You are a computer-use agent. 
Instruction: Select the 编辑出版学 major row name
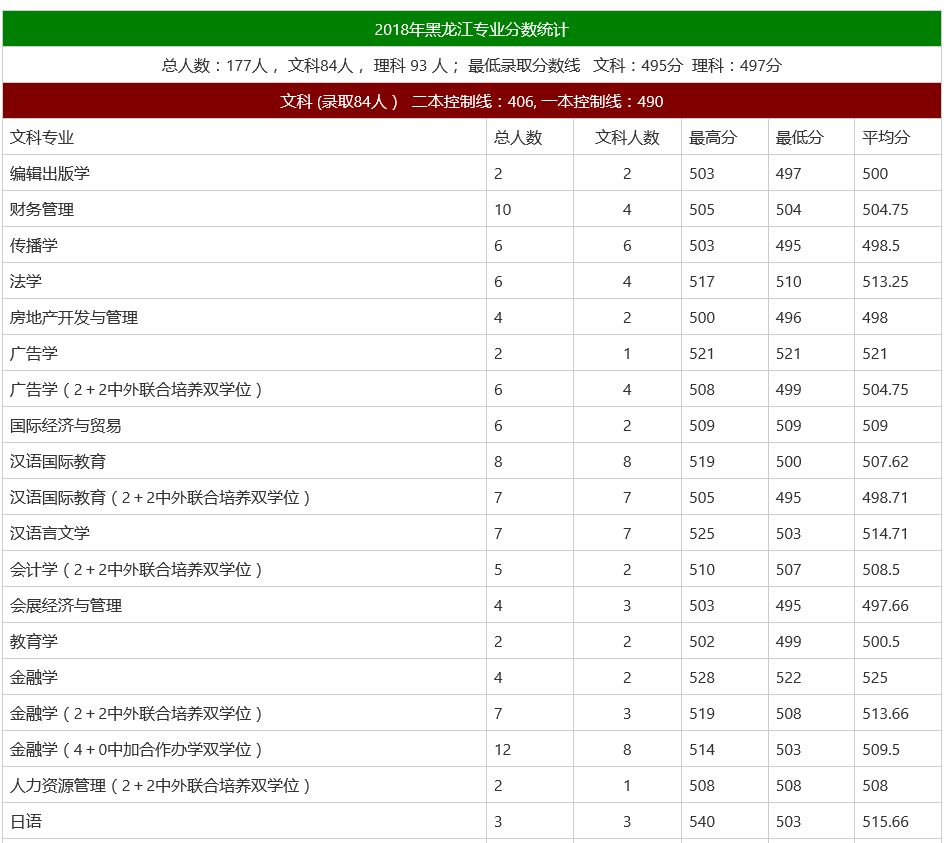click(49, 174)
